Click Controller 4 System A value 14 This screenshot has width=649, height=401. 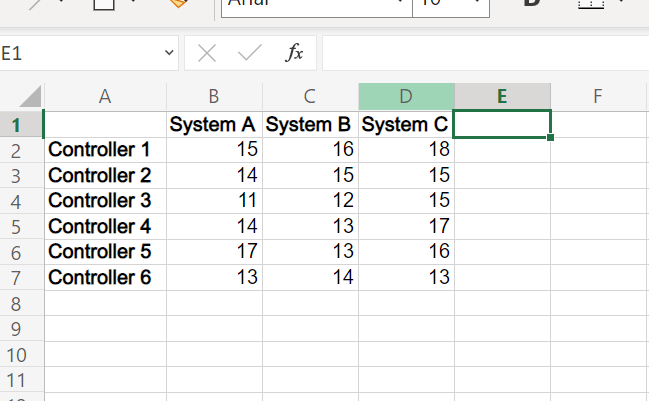coord(214,227)
